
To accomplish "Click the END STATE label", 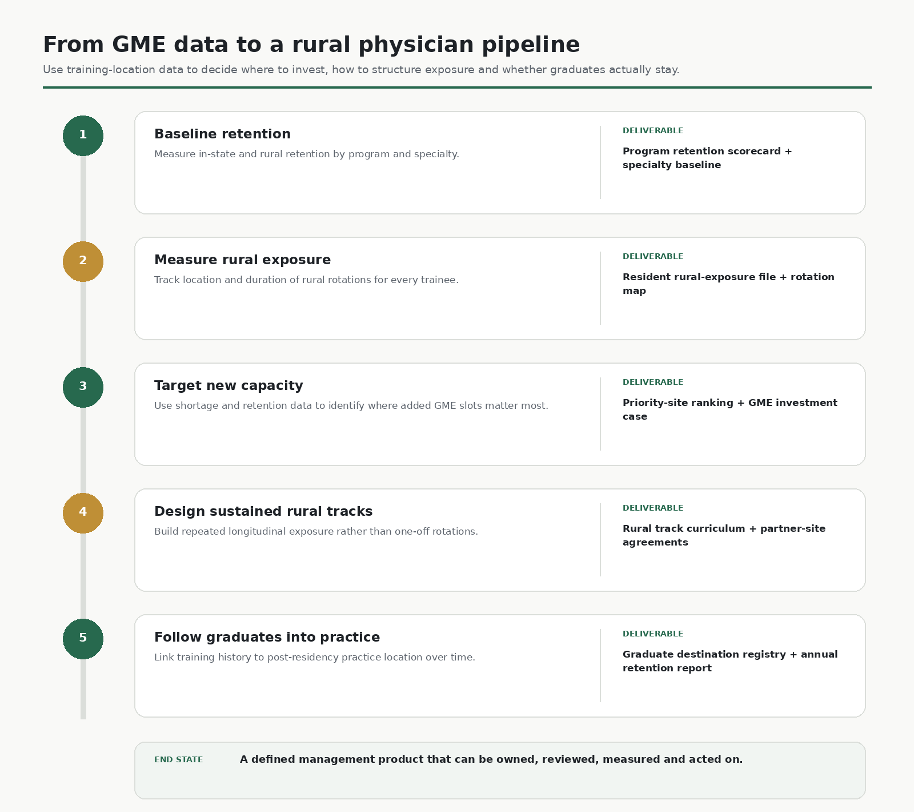I will click(178, 760).
